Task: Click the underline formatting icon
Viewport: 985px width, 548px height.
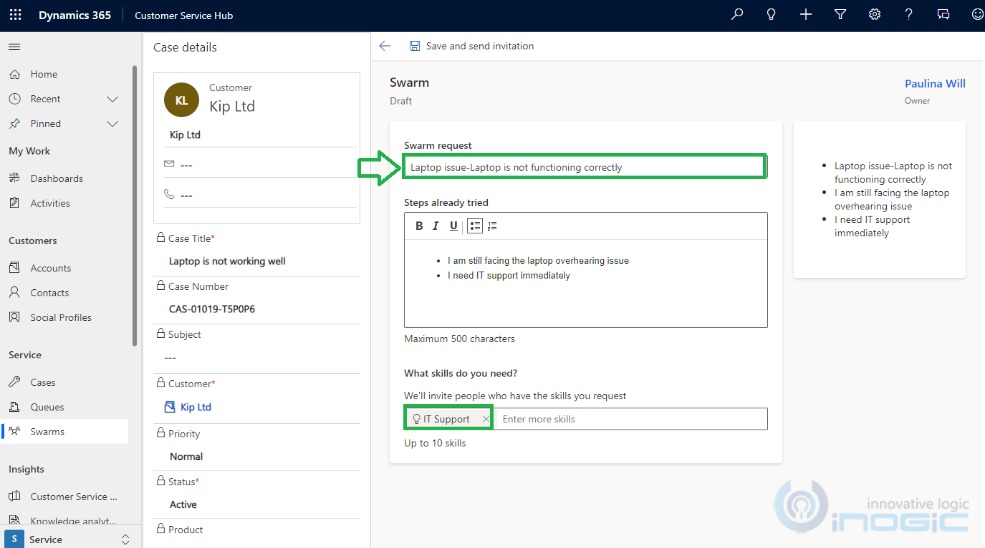Action: [x=454, y=226]
